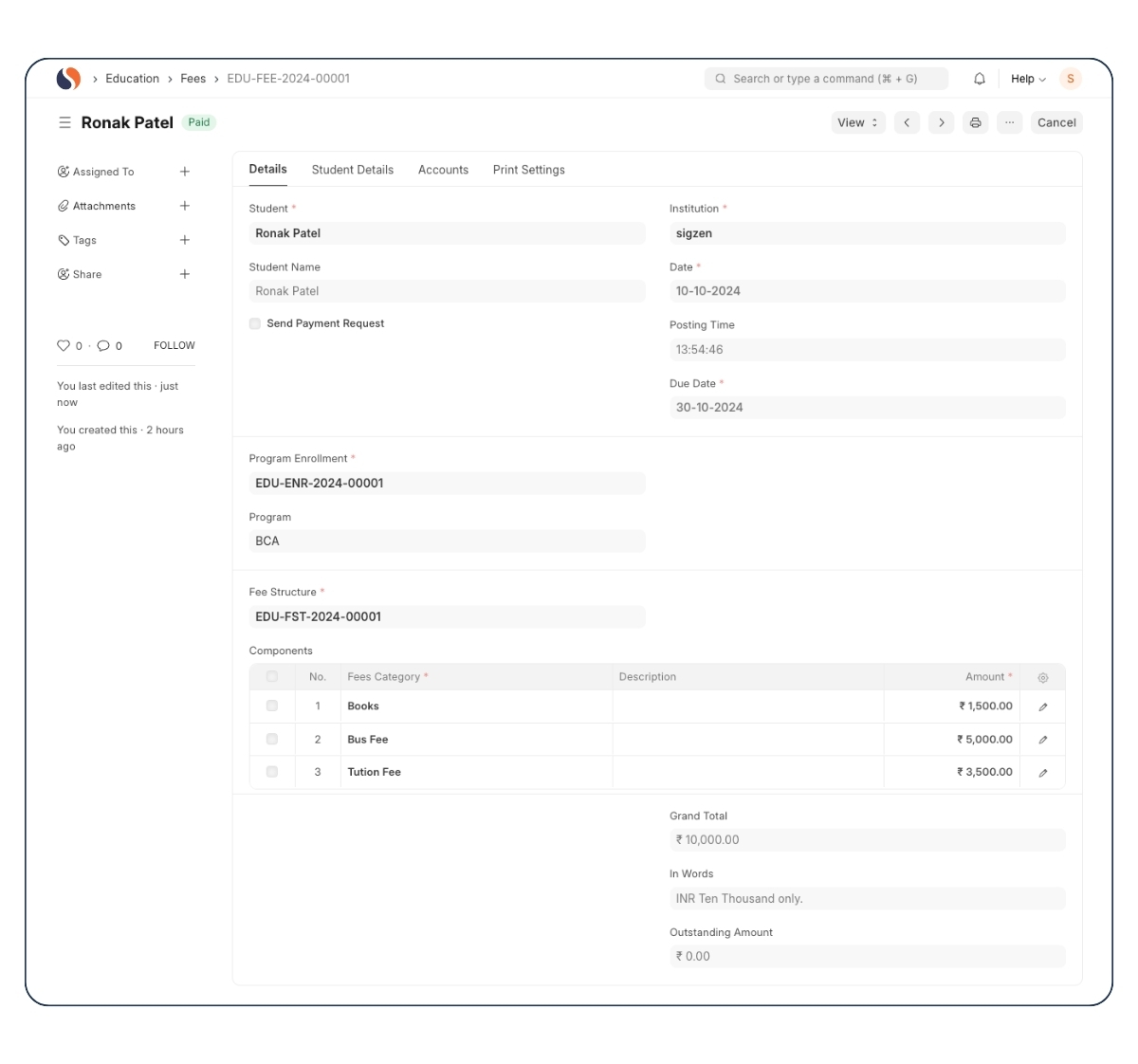Focus the search command bar

pos(825,79)
